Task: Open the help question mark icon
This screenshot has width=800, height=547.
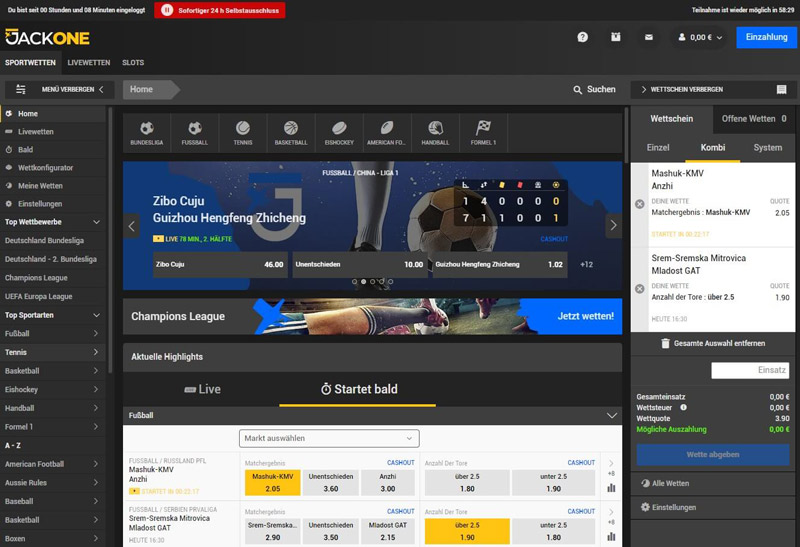Action: click(x=582, y=37)
